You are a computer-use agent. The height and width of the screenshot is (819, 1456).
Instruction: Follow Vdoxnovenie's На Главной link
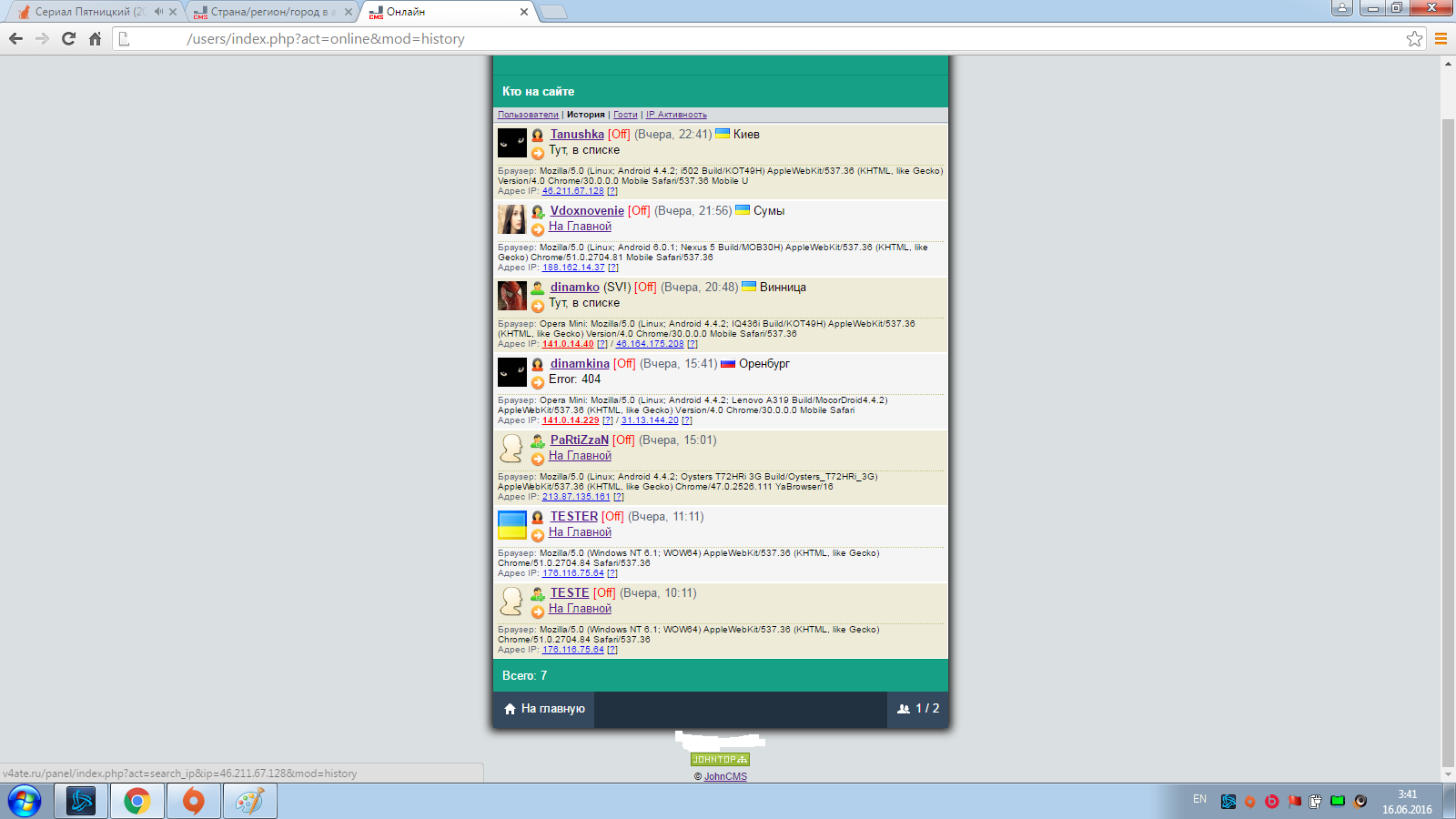[580, 227]
